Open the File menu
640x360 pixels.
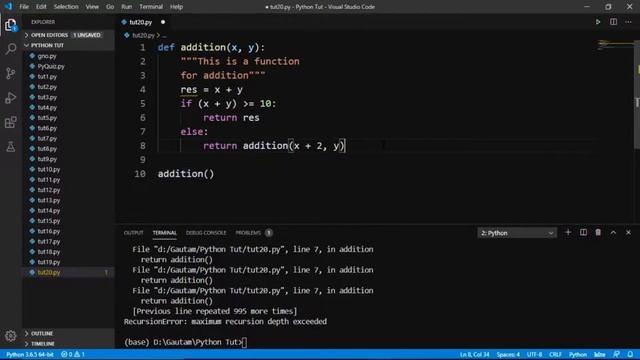point(24,7)
